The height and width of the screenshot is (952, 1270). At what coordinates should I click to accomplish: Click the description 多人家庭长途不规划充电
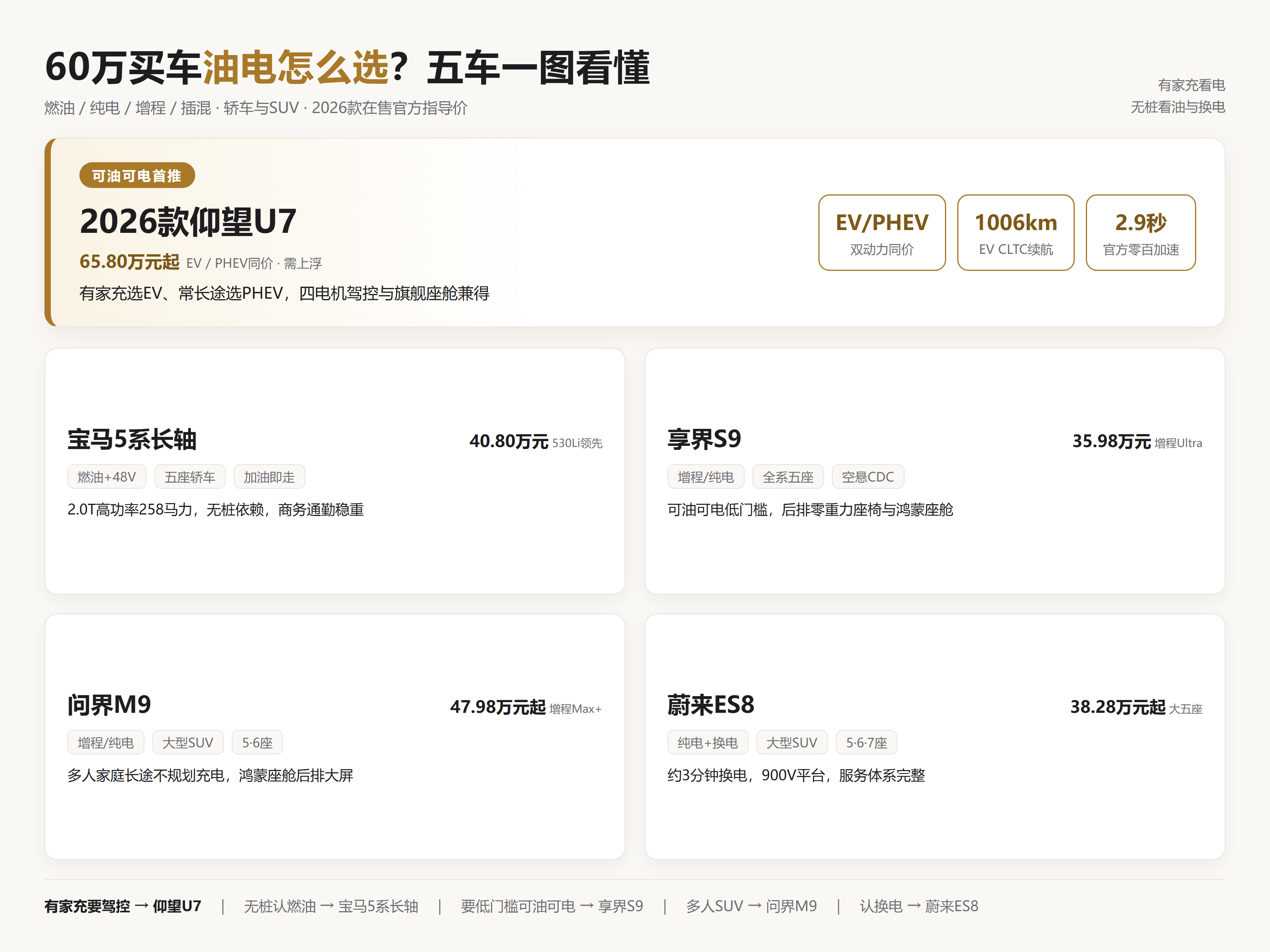tap(210, 775)
